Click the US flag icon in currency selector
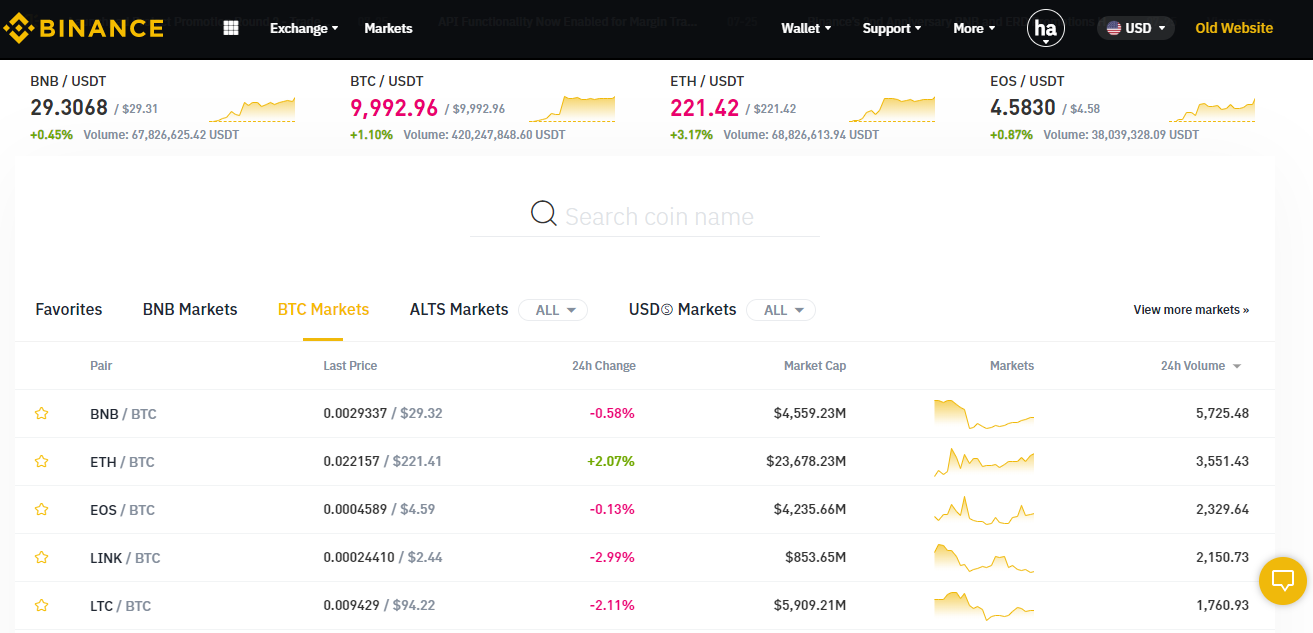 (x=1113, y=27)
